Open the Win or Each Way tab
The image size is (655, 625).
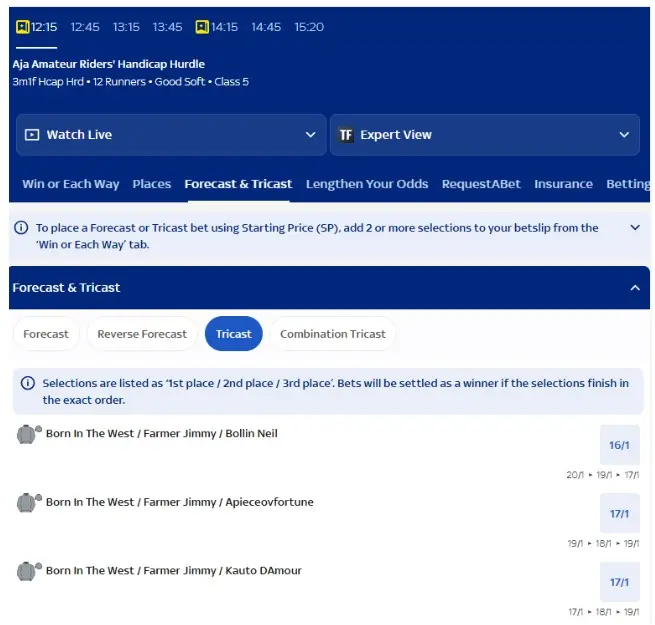click(x=70, y=184)
